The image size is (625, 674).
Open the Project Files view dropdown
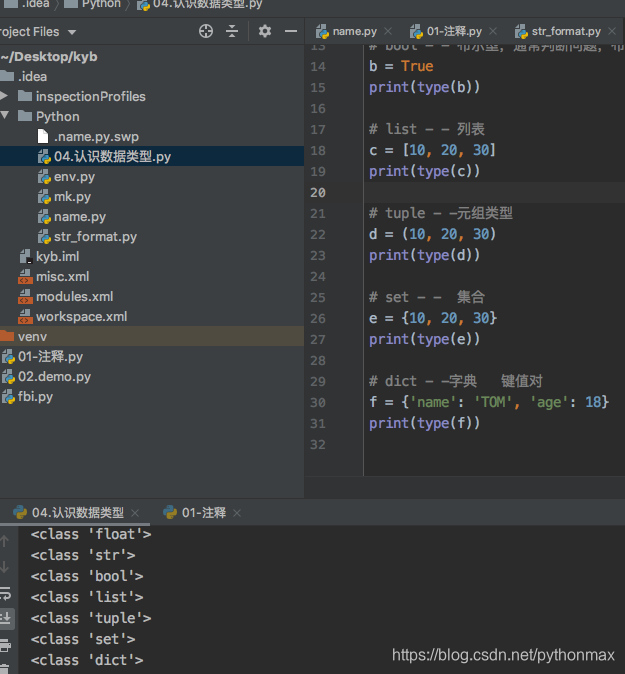(x=72, y=32)
